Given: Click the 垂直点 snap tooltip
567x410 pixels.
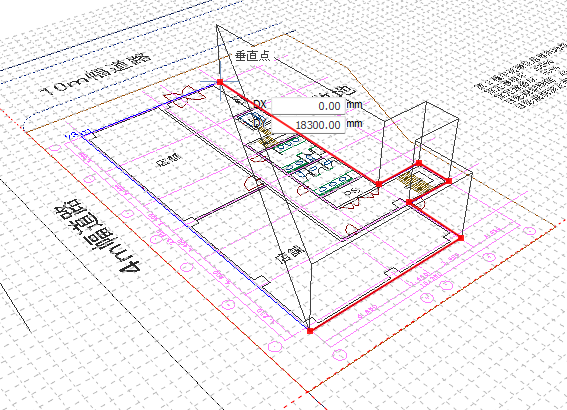Looking at the screenshot, I should (x=252, y=56).
